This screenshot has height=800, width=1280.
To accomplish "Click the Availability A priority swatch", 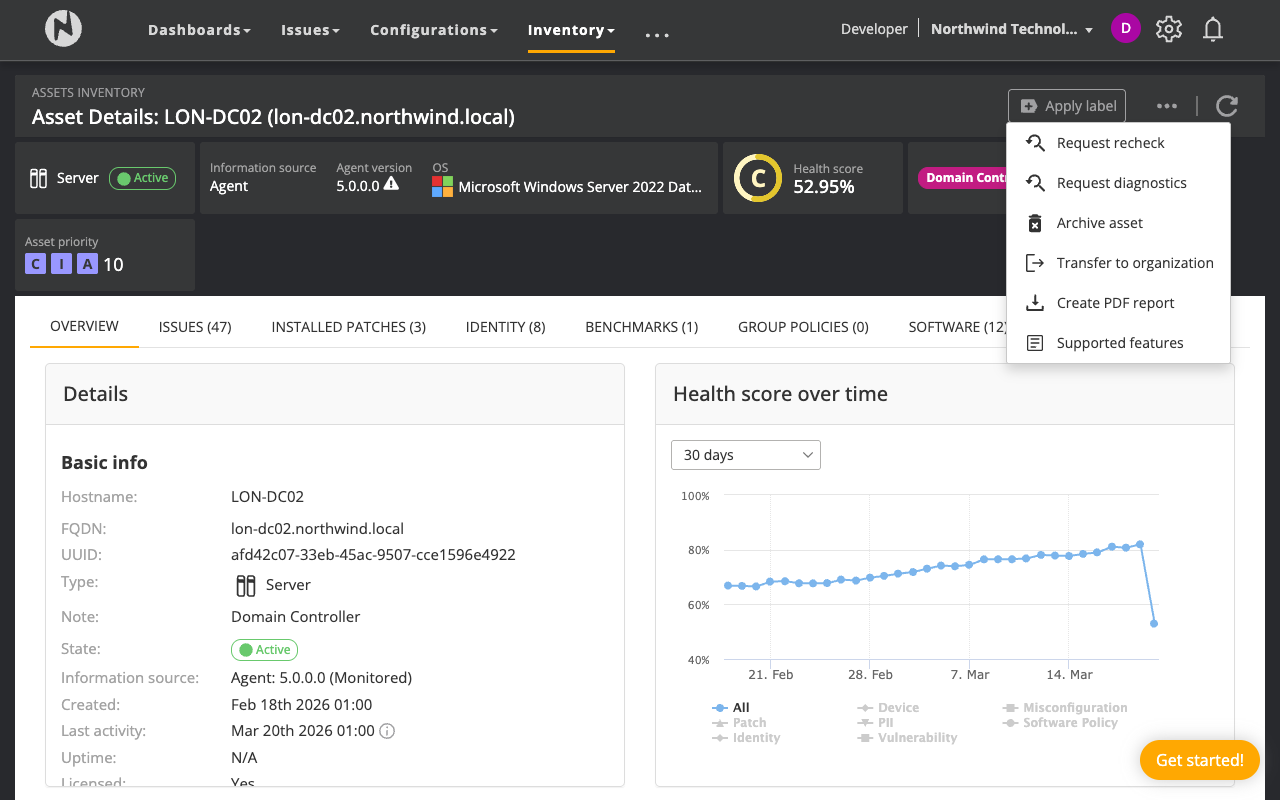I will [87, 264].
